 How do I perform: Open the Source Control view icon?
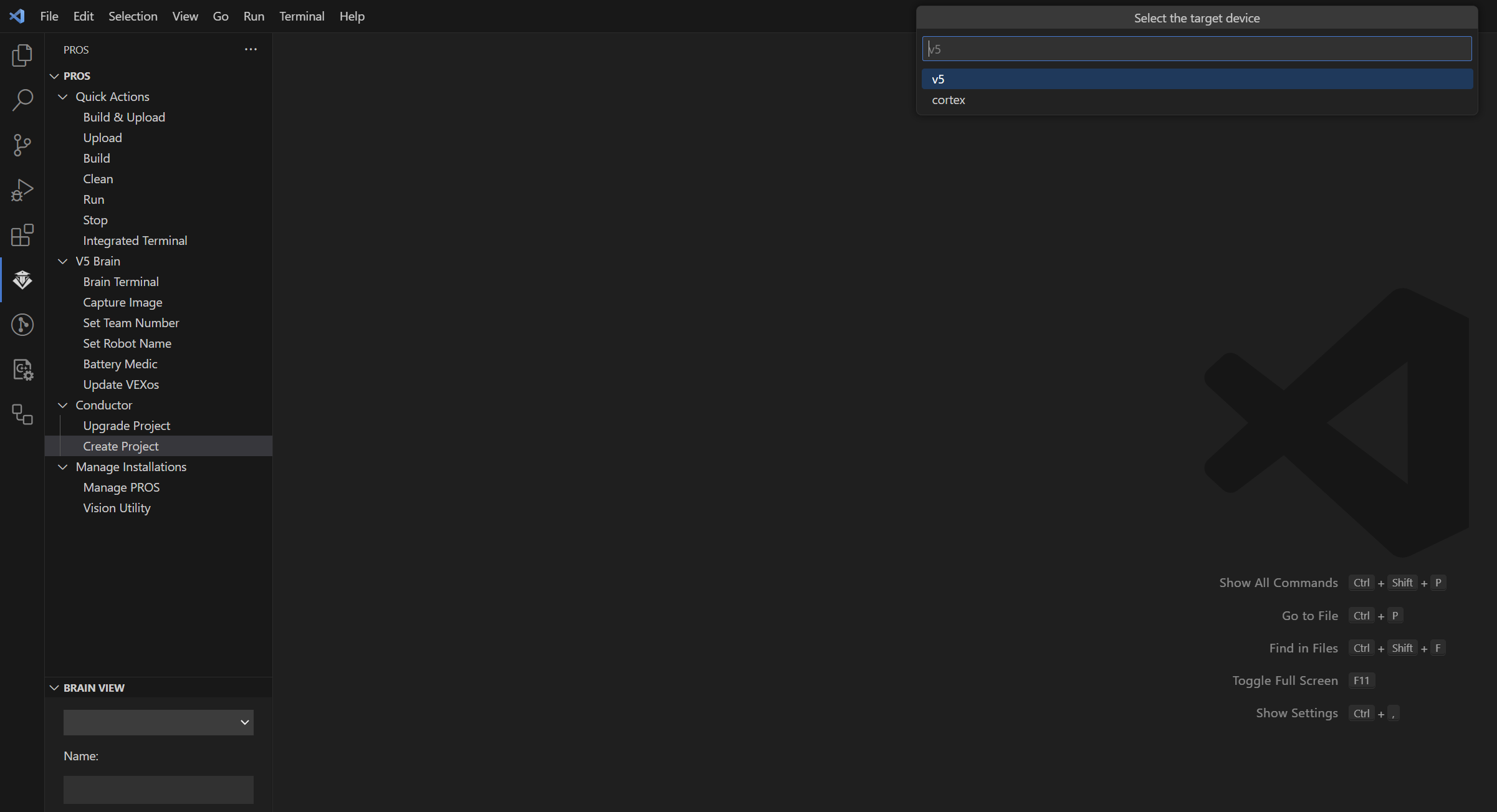tap(22, 145)
